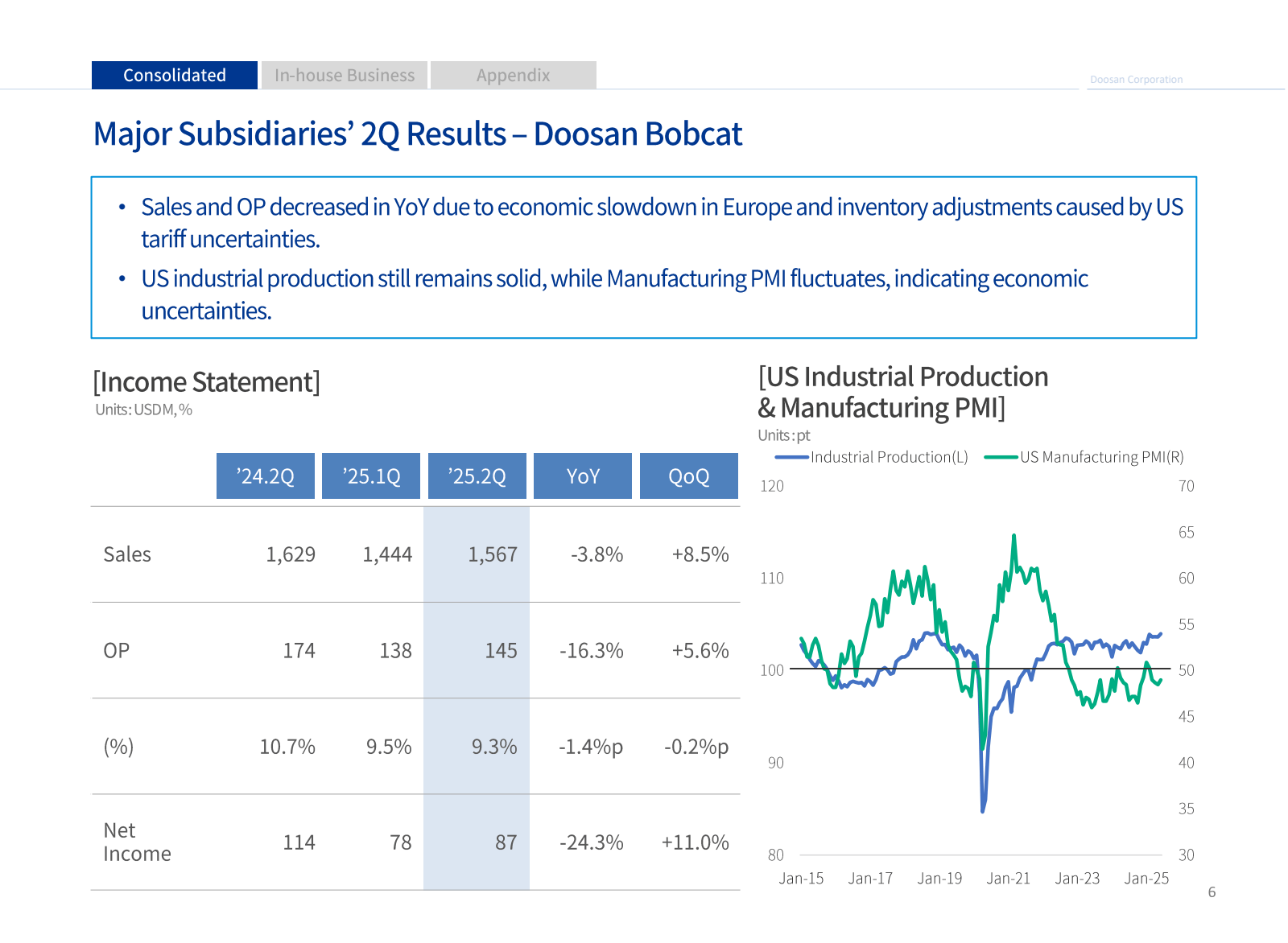The height and width of the screenshot is (943, 1288).
Task: Open the Consolidated tab
Action: (175, 75)
